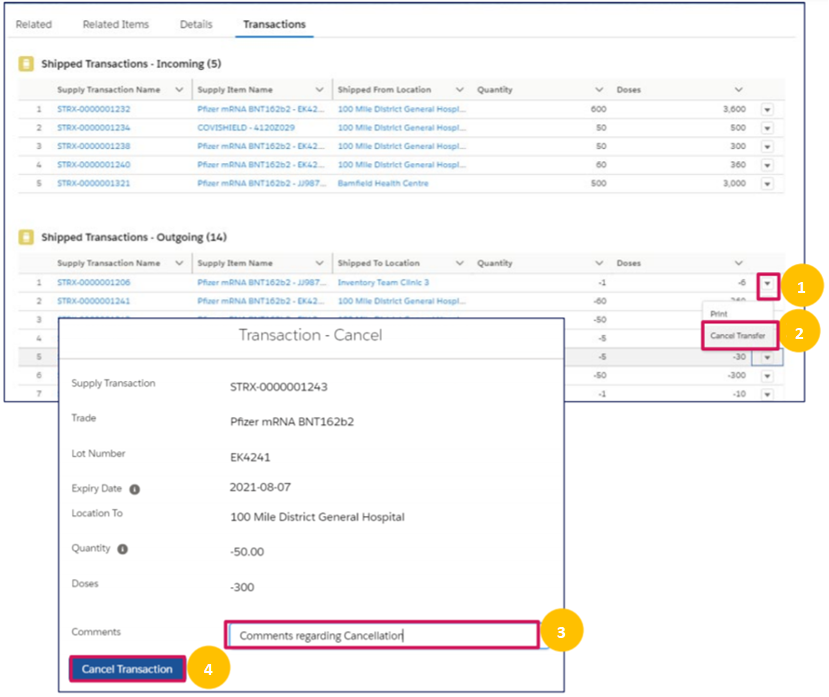Viewport: 829px width, 697px height.
Task: Open Inventory Team Clinic 3 location link
Action: (383, 282)
